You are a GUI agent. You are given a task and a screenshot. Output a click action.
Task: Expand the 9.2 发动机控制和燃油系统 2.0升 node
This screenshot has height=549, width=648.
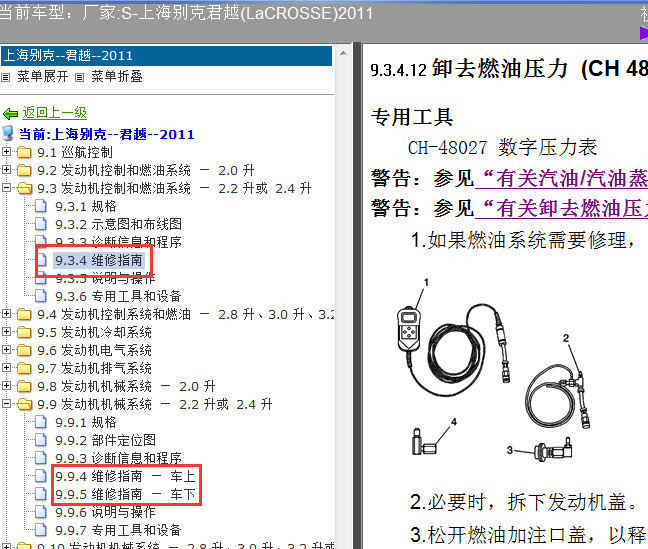tap(6, 169)
